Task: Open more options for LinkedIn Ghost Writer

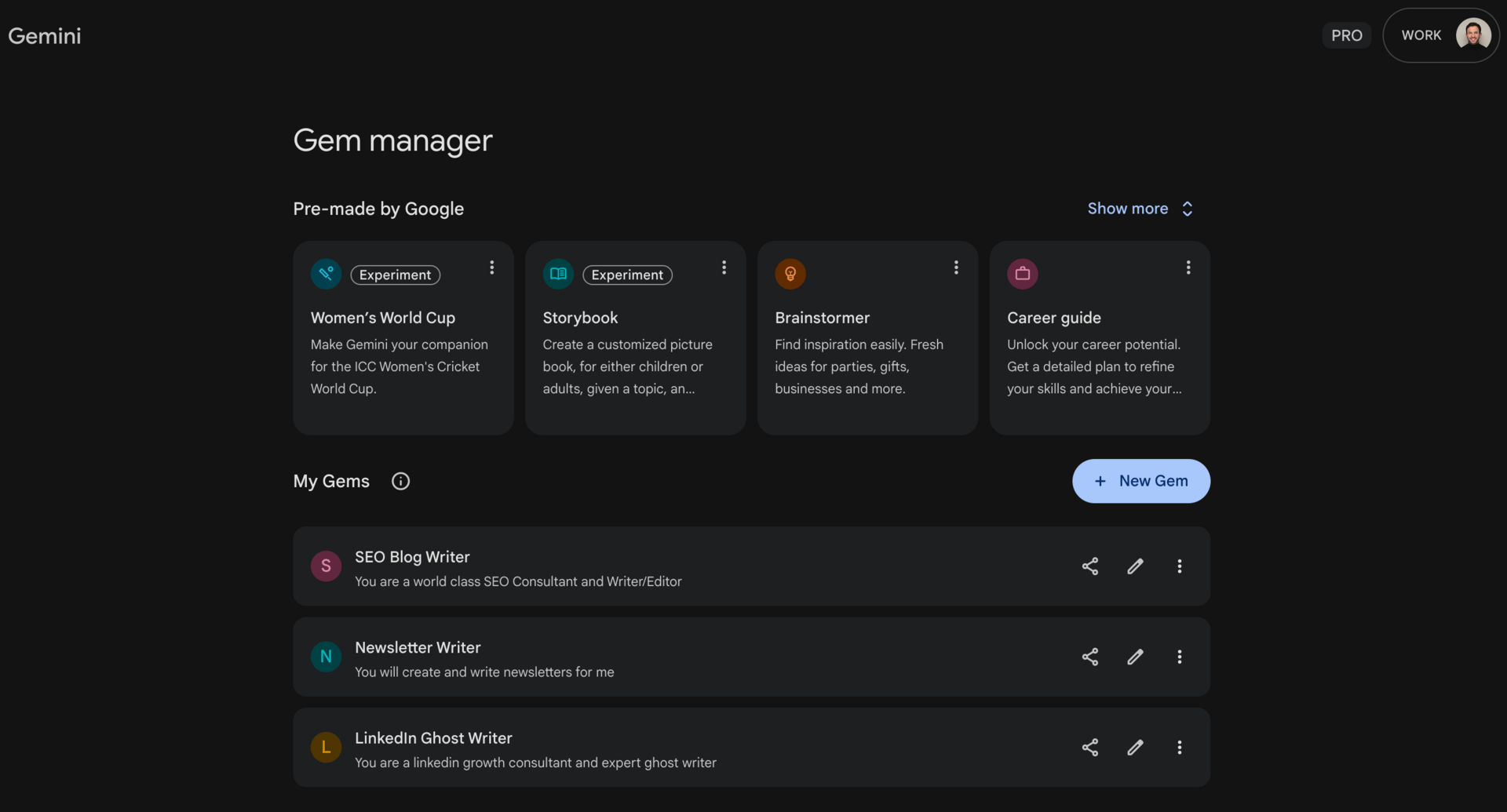Action: pos(1180,748)
